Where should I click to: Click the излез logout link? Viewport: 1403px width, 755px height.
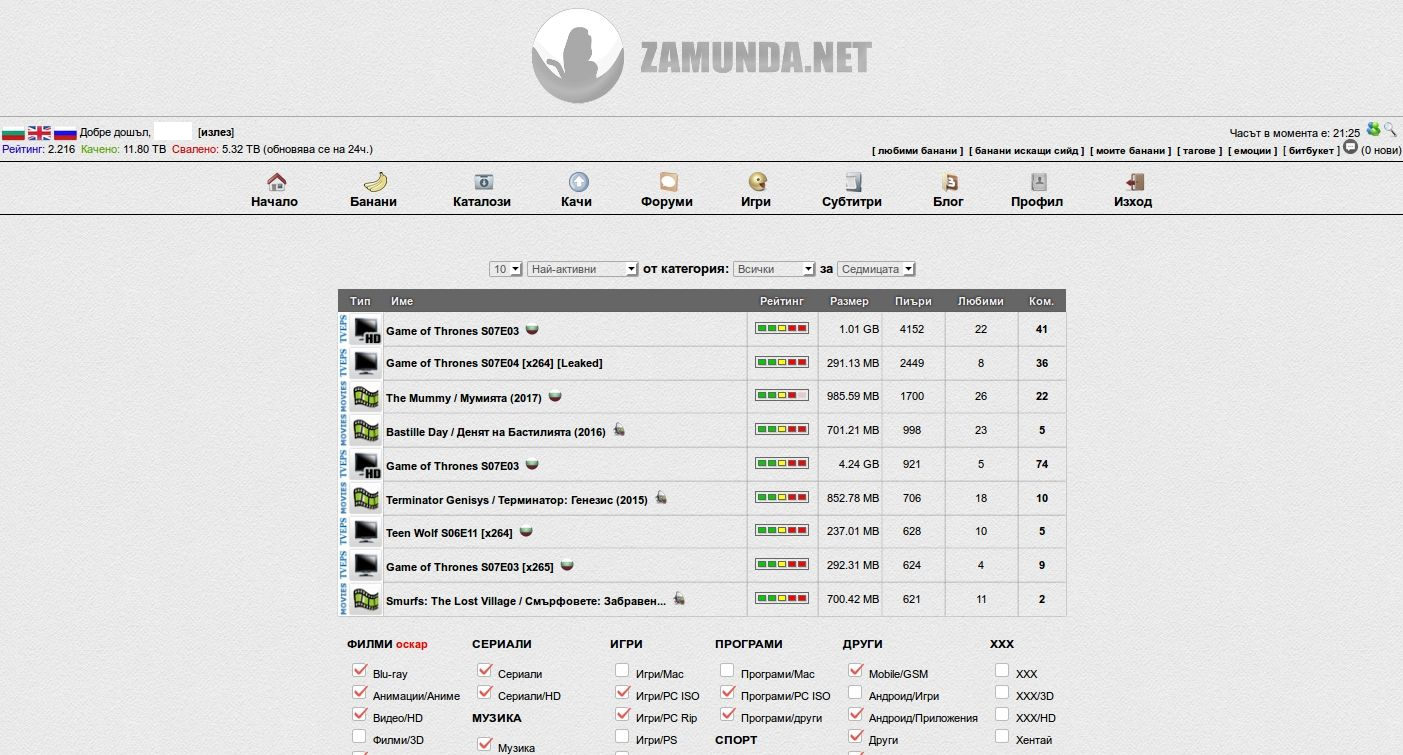(x=216, y=132)
